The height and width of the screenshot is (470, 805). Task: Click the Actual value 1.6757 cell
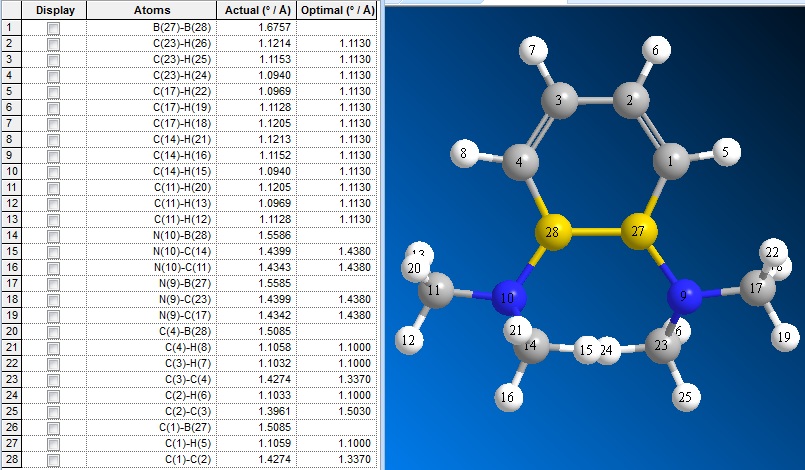coord(256,28)
